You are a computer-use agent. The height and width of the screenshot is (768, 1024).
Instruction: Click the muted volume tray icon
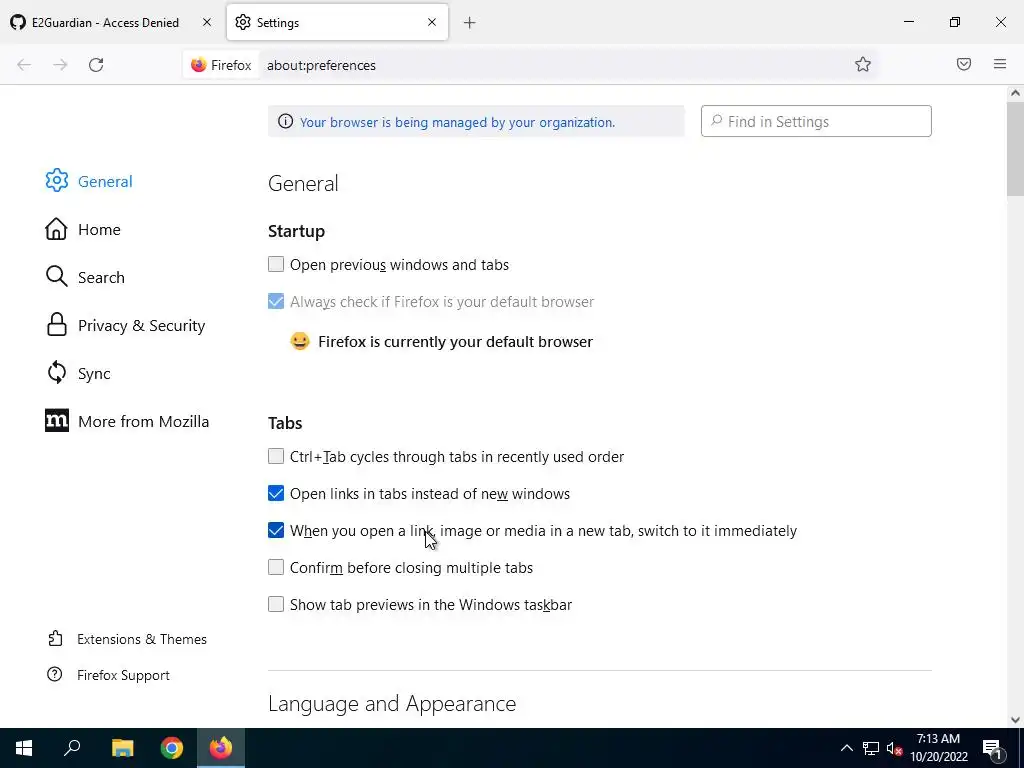click(895, 748)
